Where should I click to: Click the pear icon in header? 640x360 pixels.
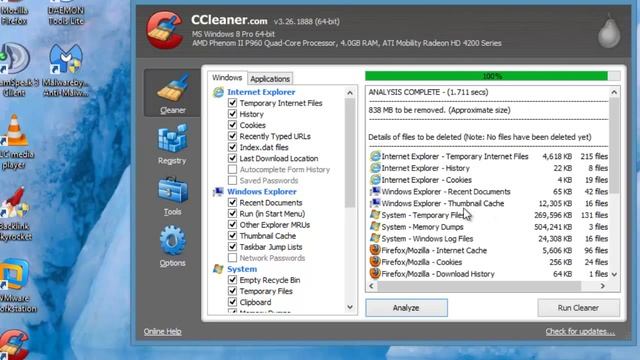[x=609, y=31]
